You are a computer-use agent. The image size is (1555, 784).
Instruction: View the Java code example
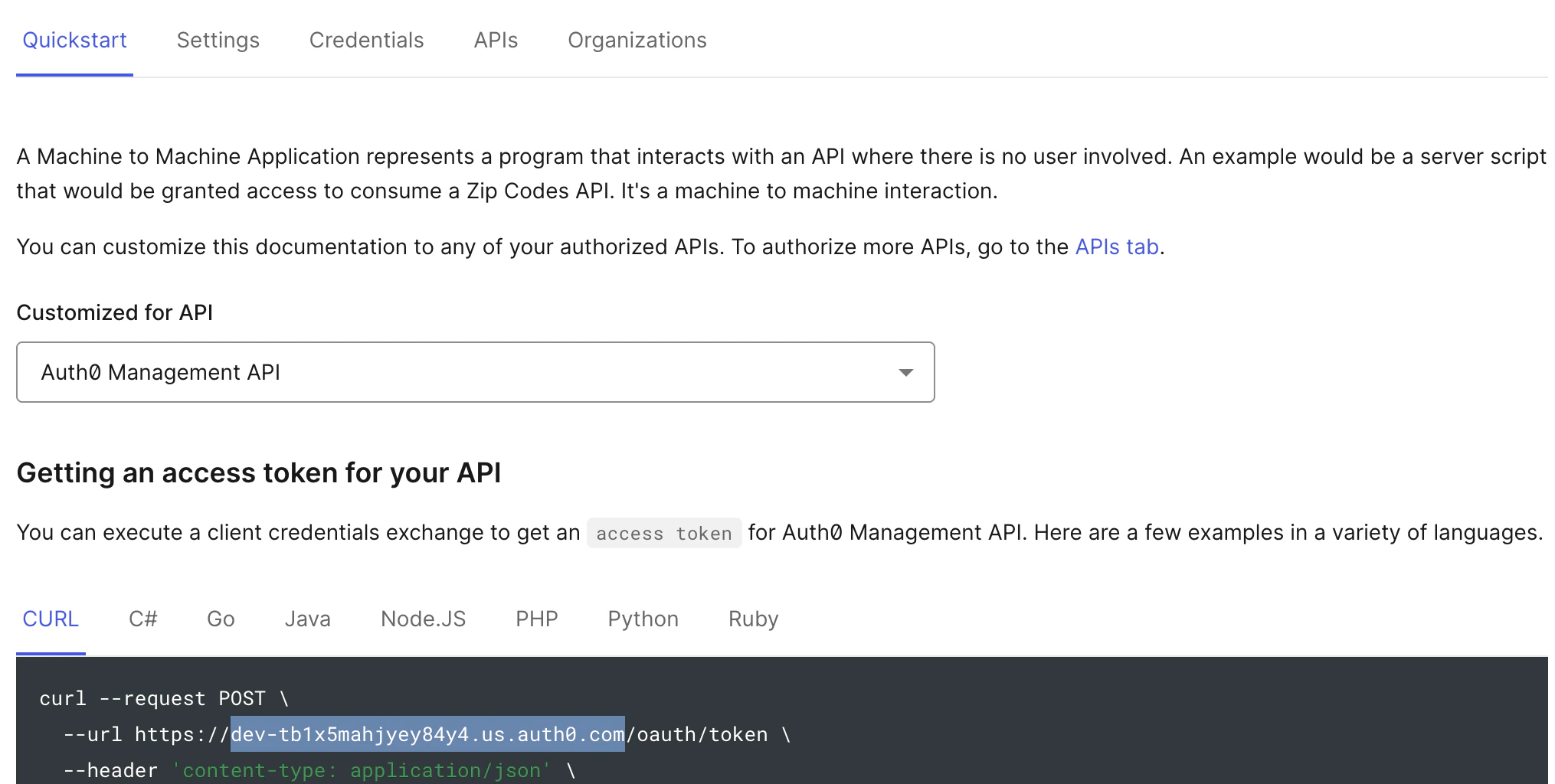(x=307, y=619)
